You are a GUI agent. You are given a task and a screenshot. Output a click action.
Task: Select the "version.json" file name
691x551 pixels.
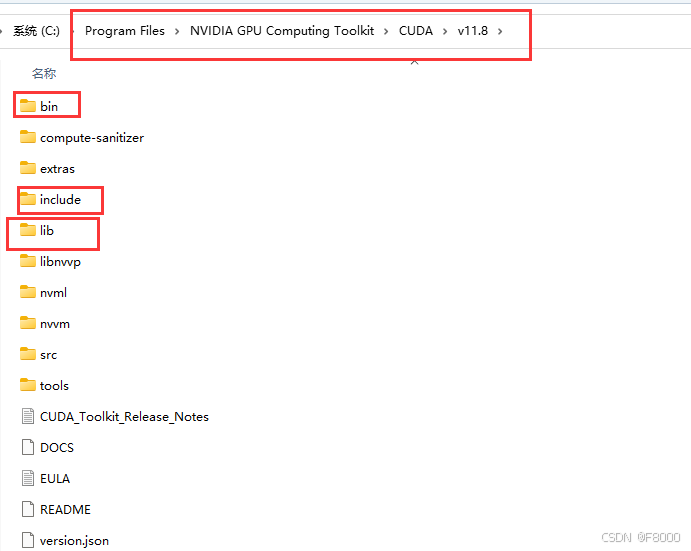(74, 540)
